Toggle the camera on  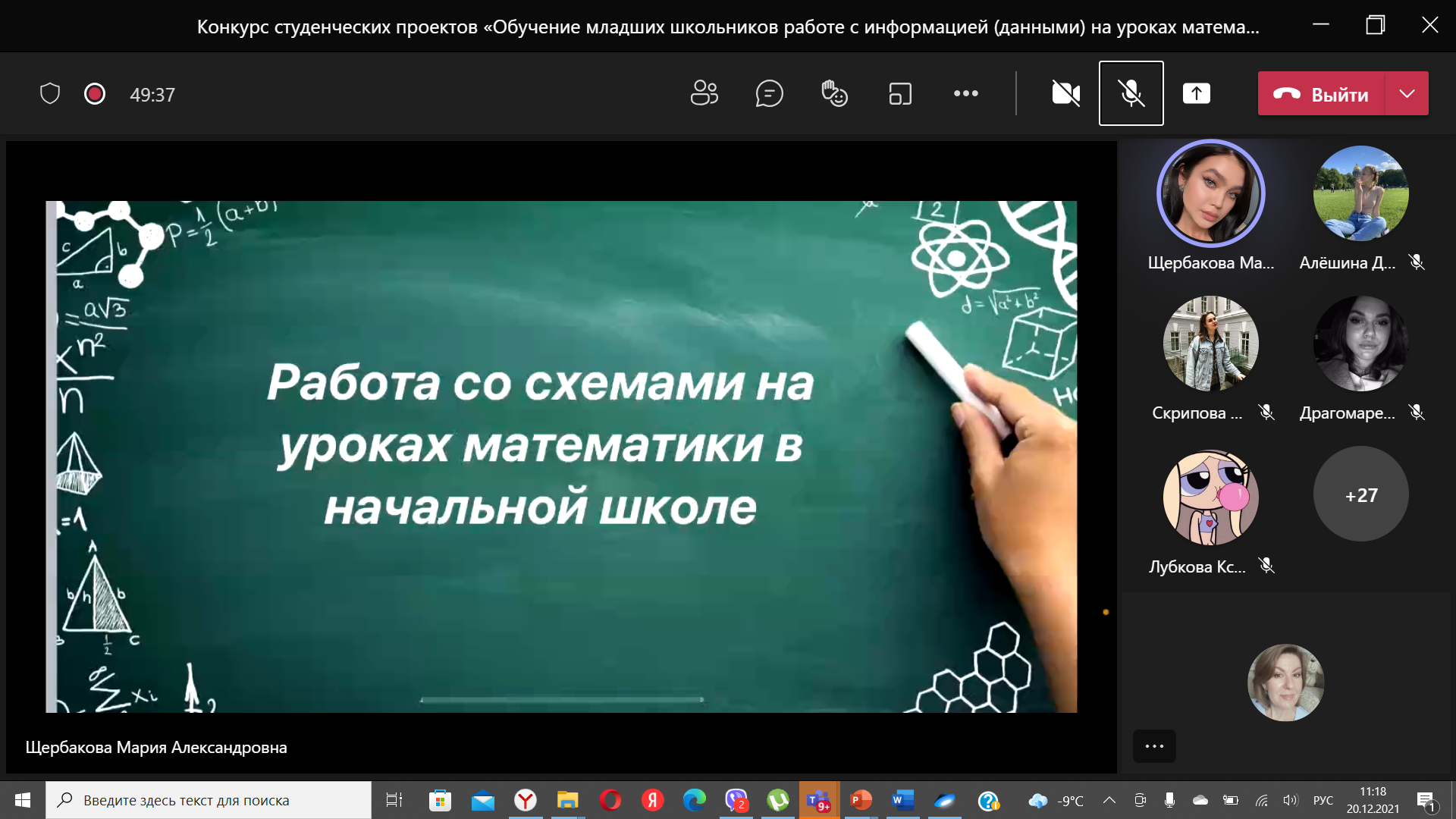click(1065, 94)
